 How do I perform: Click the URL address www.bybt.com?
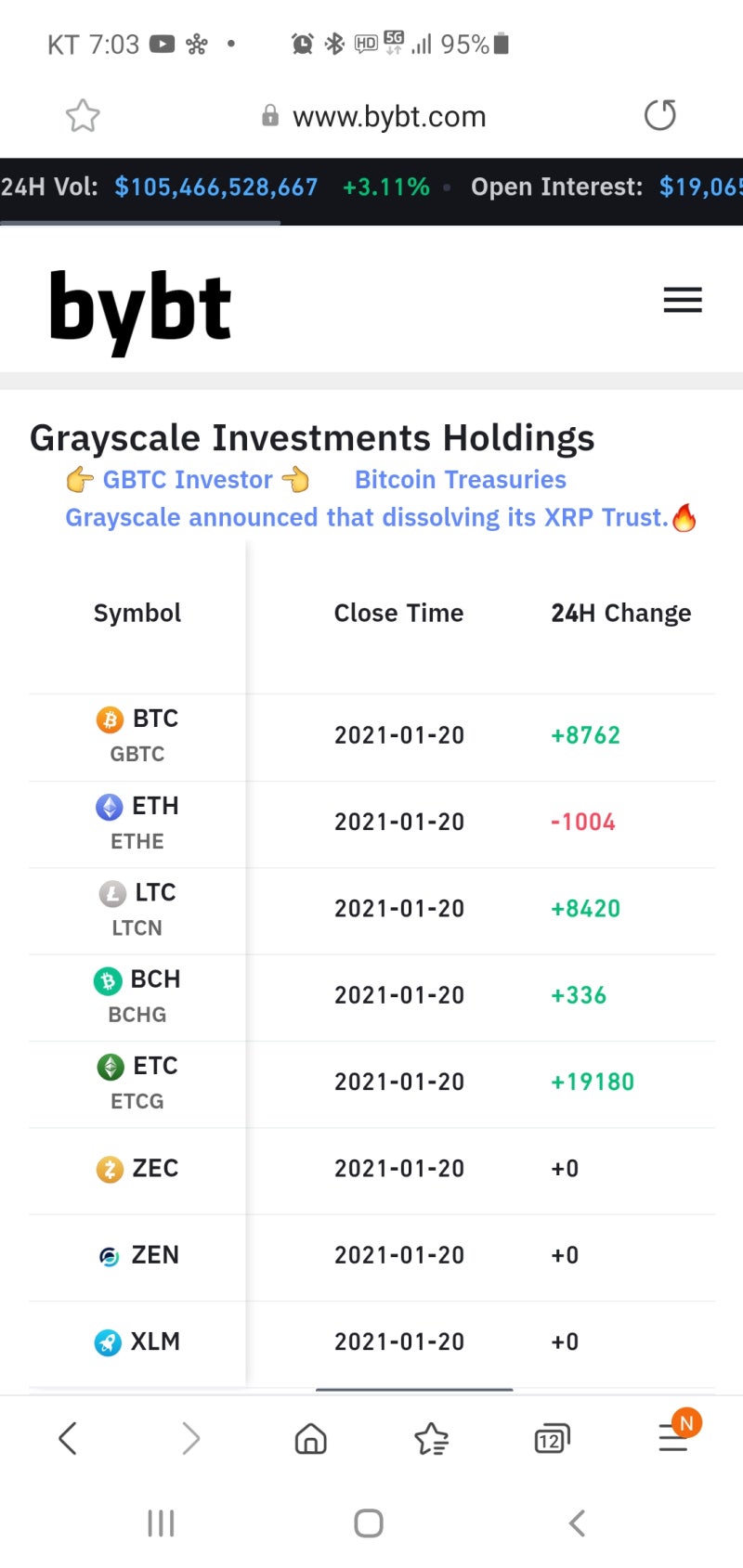[x=389, y=117]
